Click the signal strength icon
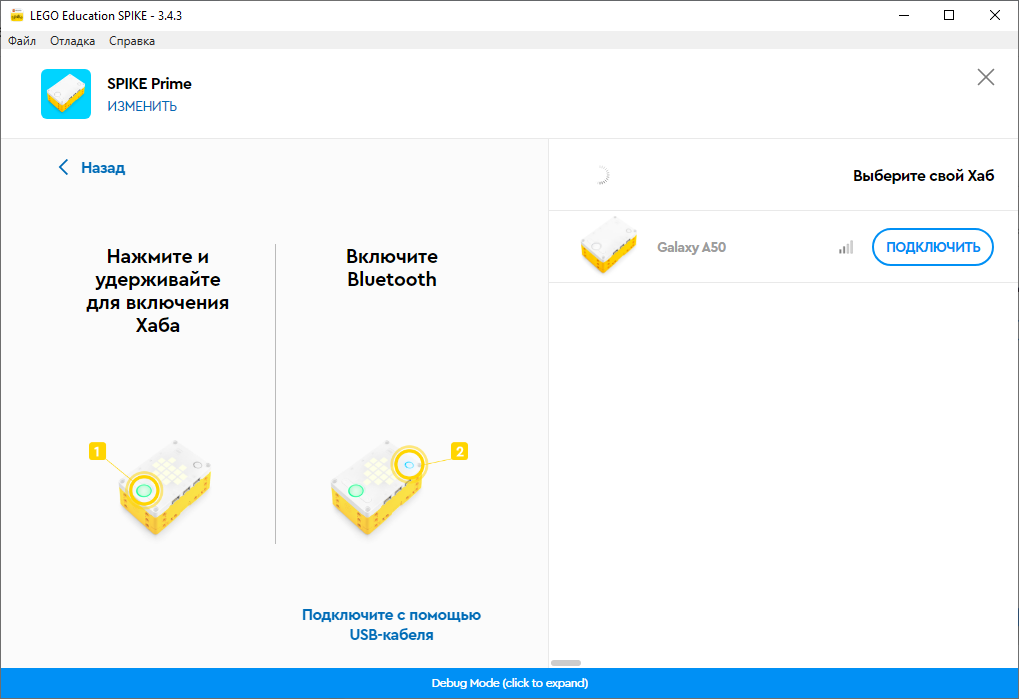The image size is (1019, 699). [x=845, y=247]
